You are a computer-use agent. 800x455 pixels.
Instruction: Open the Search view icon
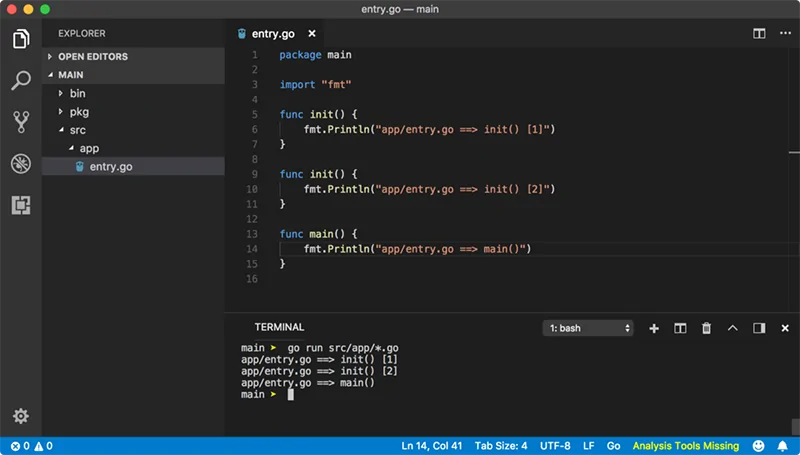click(20, 81)
